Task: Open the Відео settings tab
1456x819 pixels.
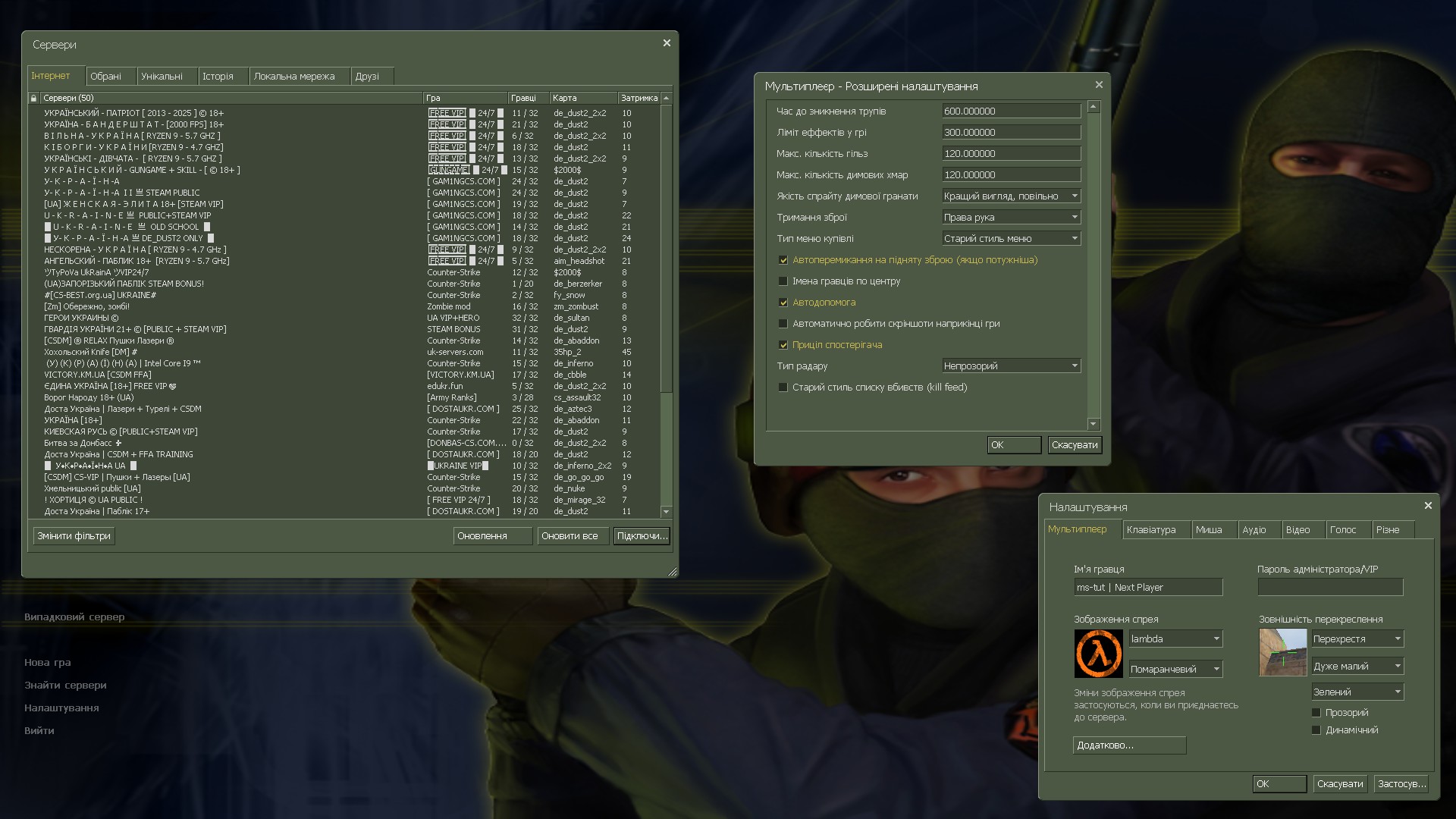Action: [1298, 530]
